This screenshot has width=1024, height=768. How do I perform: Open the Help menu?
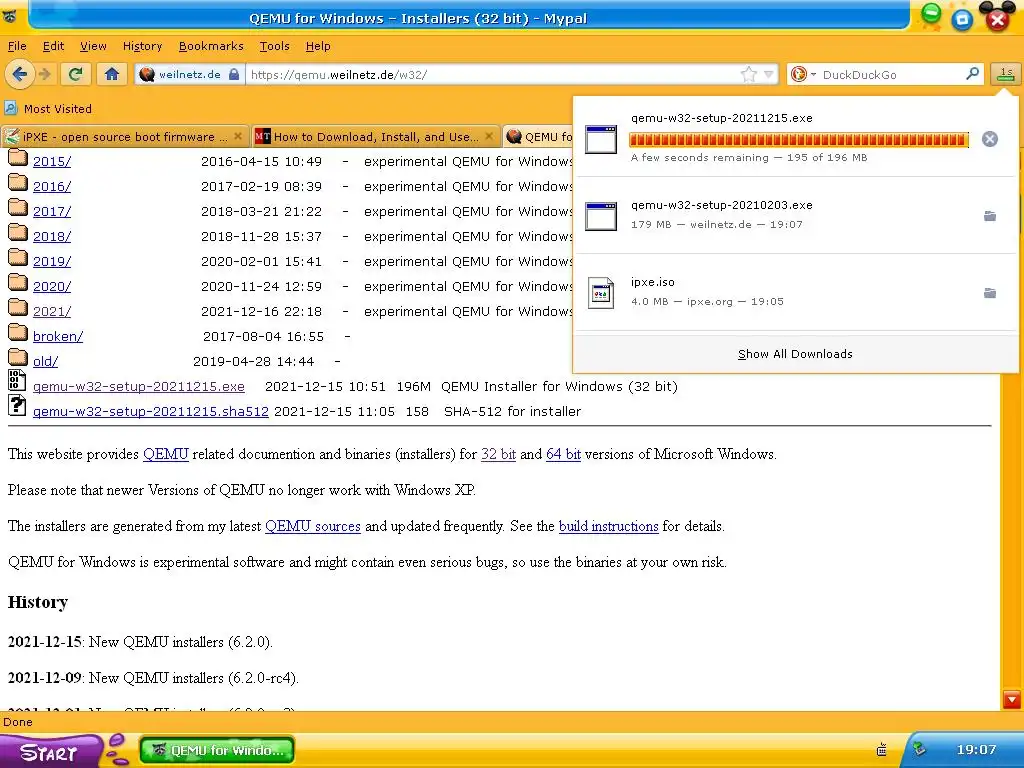pos(318,46)
